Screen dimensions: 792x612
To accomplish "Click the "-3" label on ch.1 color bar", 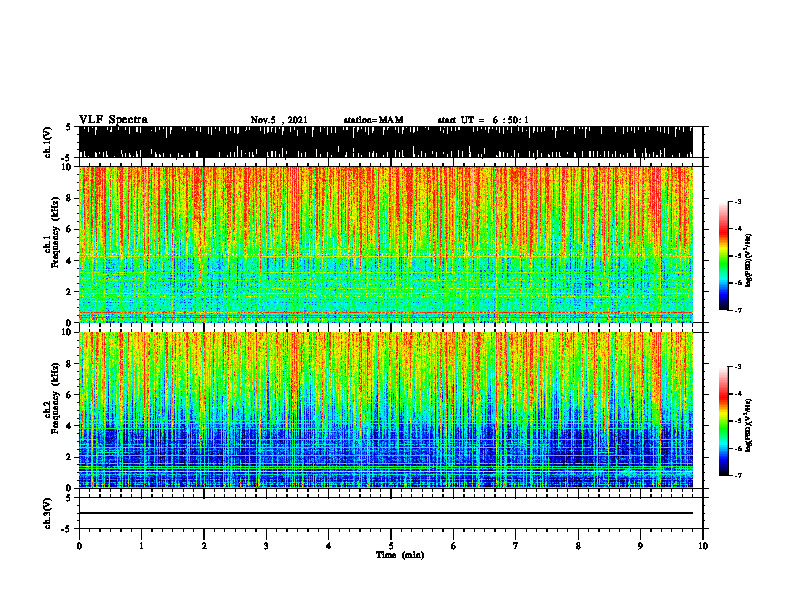I will point(738,202).
